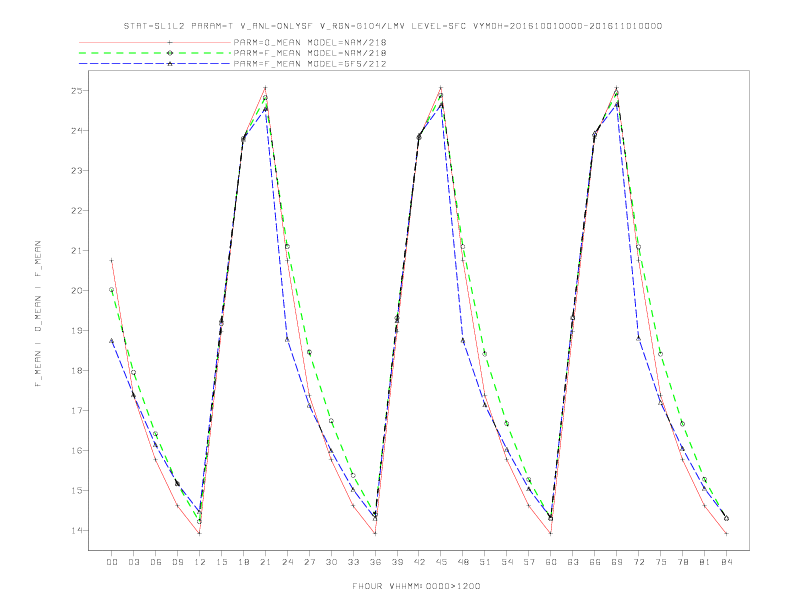Click y-axis tick label 14
Viewport: 792px width, 612px height.
77,531
